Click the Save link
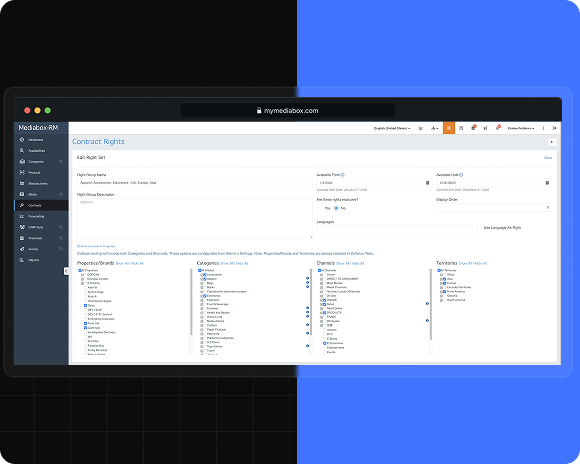 [547, 158]
